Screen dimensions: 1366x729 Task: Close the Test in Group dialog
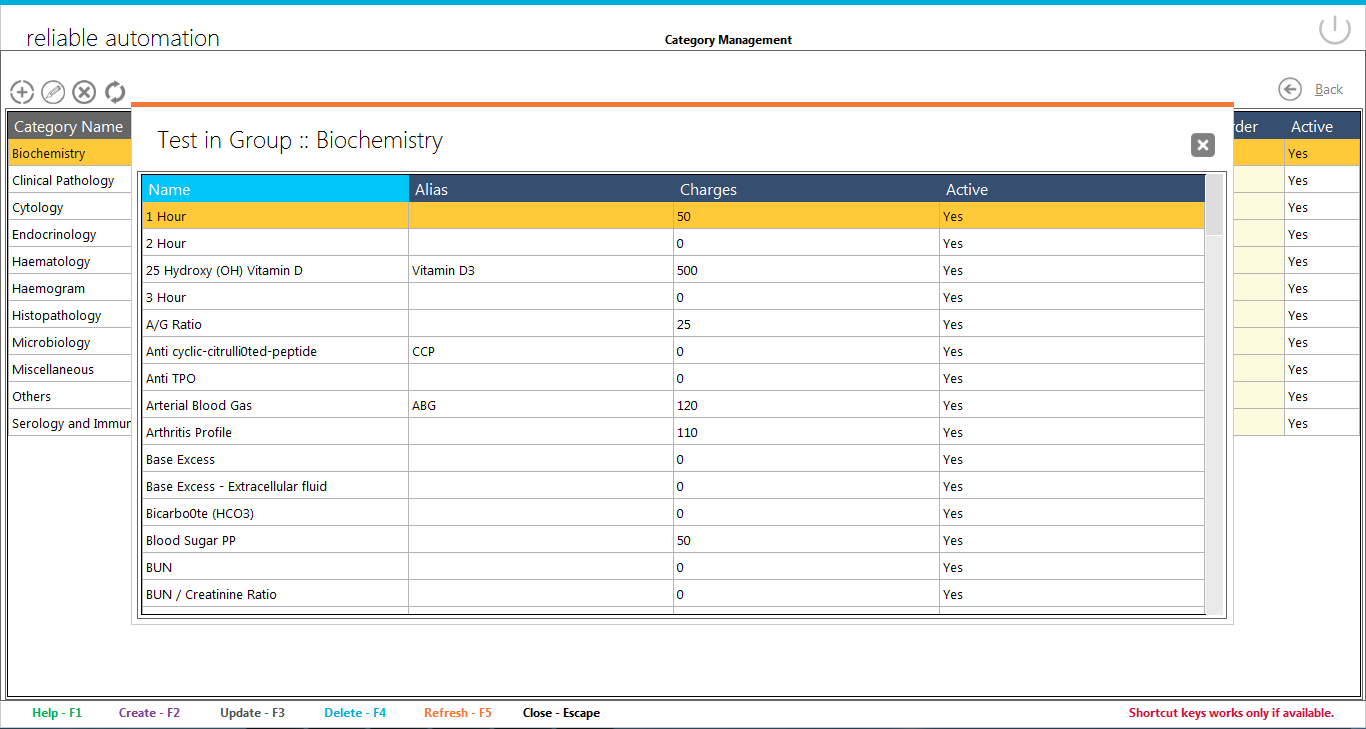click(x=1203, y=145)
